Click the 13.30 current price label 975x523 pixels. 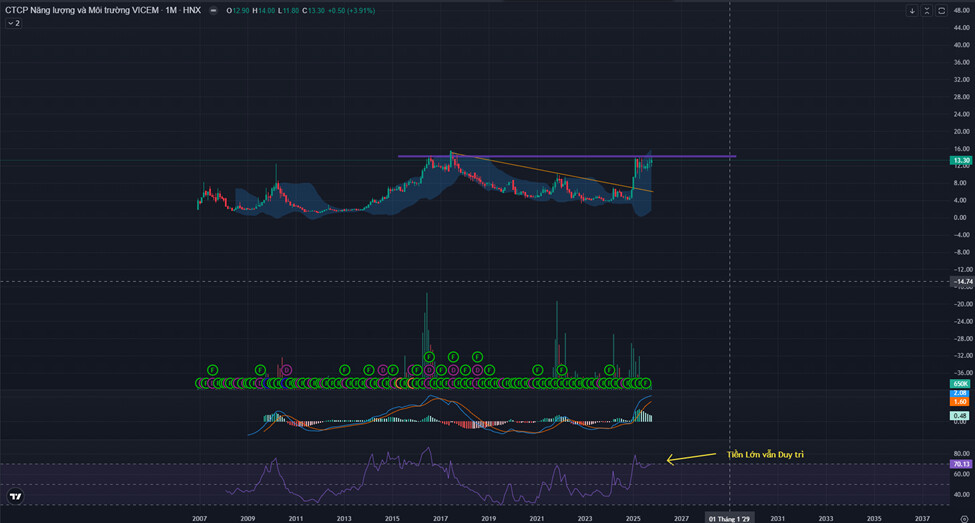pyautogui.click(x=959, y=160)
